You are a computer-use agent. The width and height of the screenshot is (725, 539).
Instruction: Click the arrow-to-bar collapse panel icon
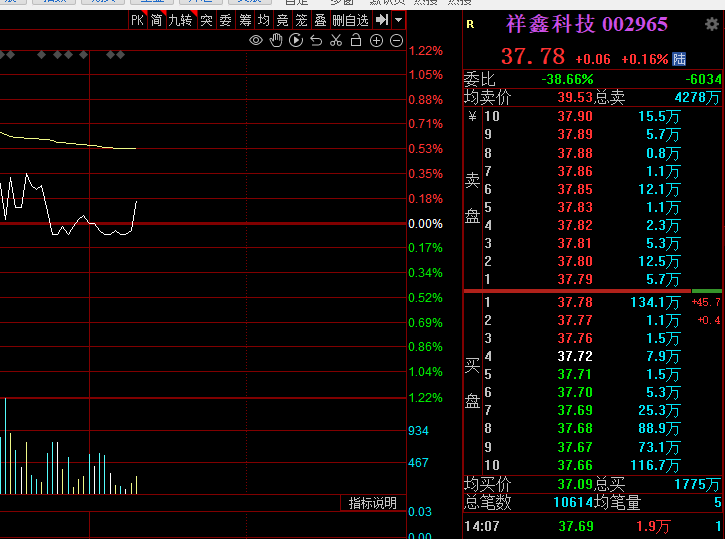coord(382,20)
